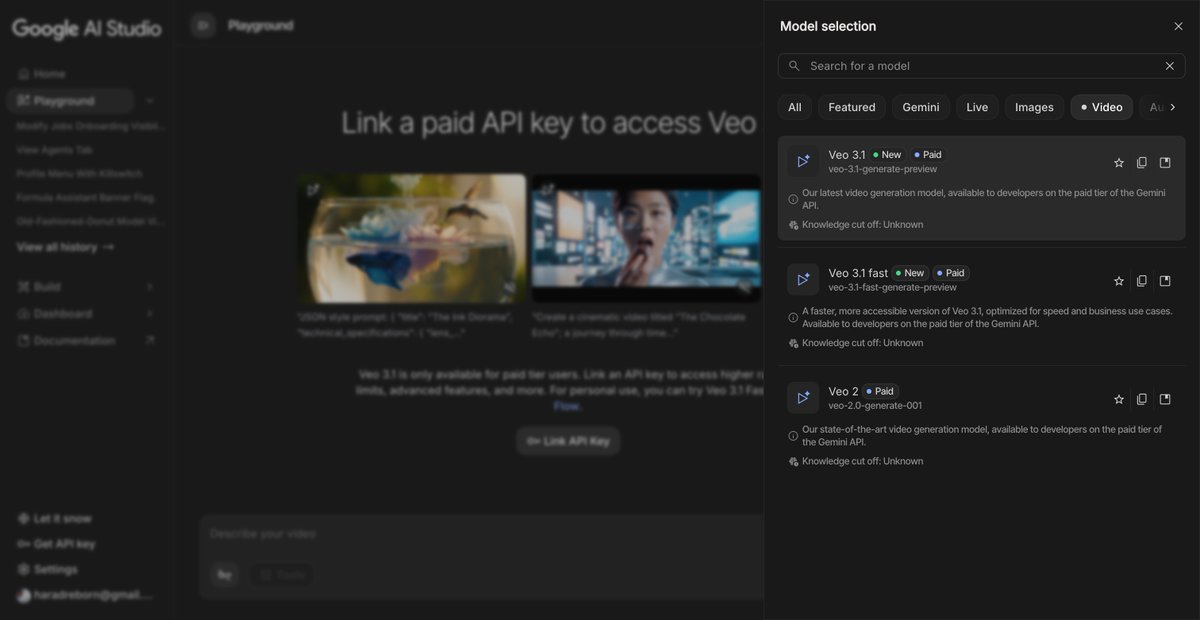
Task: Select the Playground icon in the sidebar
Action: tap(22, 100)
